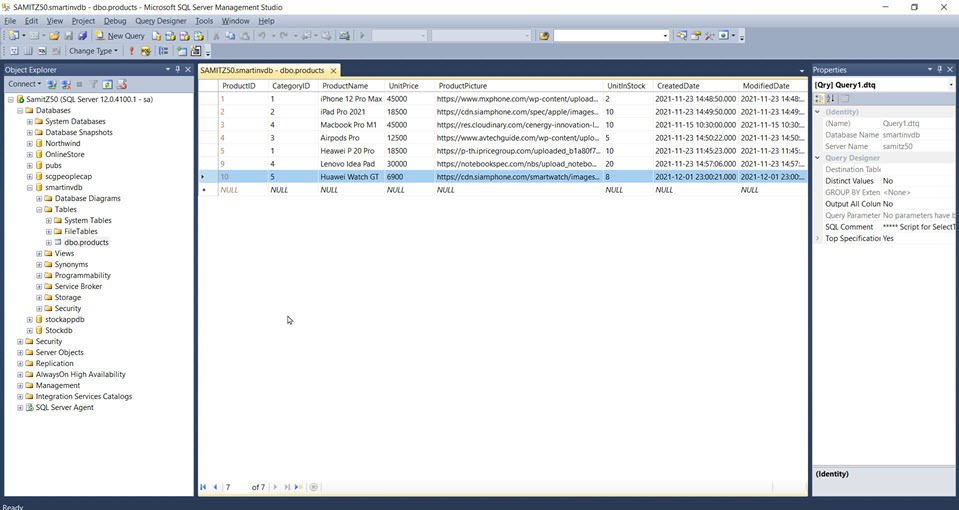The height and width of the screenshot is (510, 959).
Task: Click the Lenovo Idea Pad cell
Action: [351, 164]
